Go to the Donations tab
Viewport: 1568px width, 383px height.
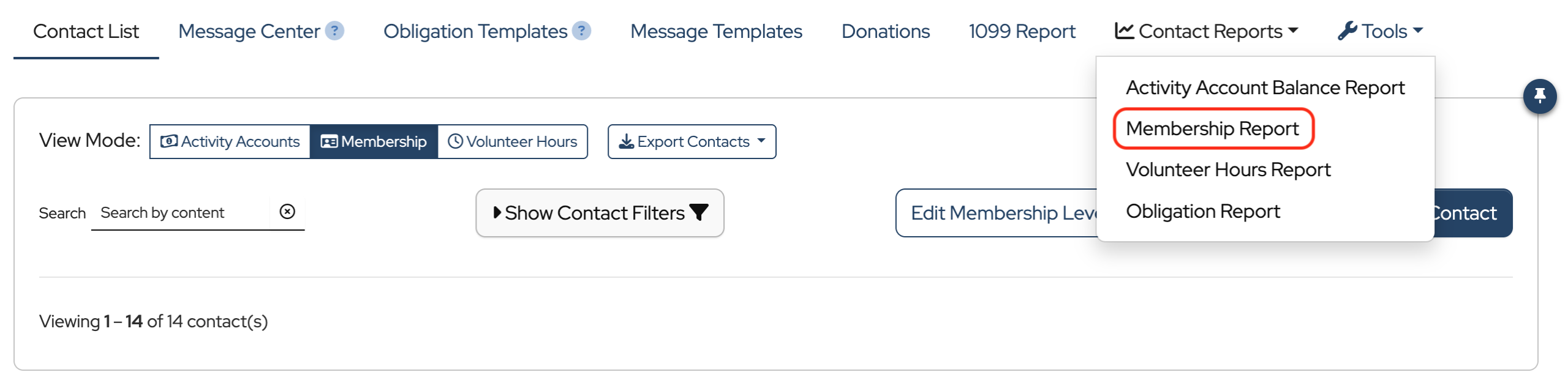885,31
